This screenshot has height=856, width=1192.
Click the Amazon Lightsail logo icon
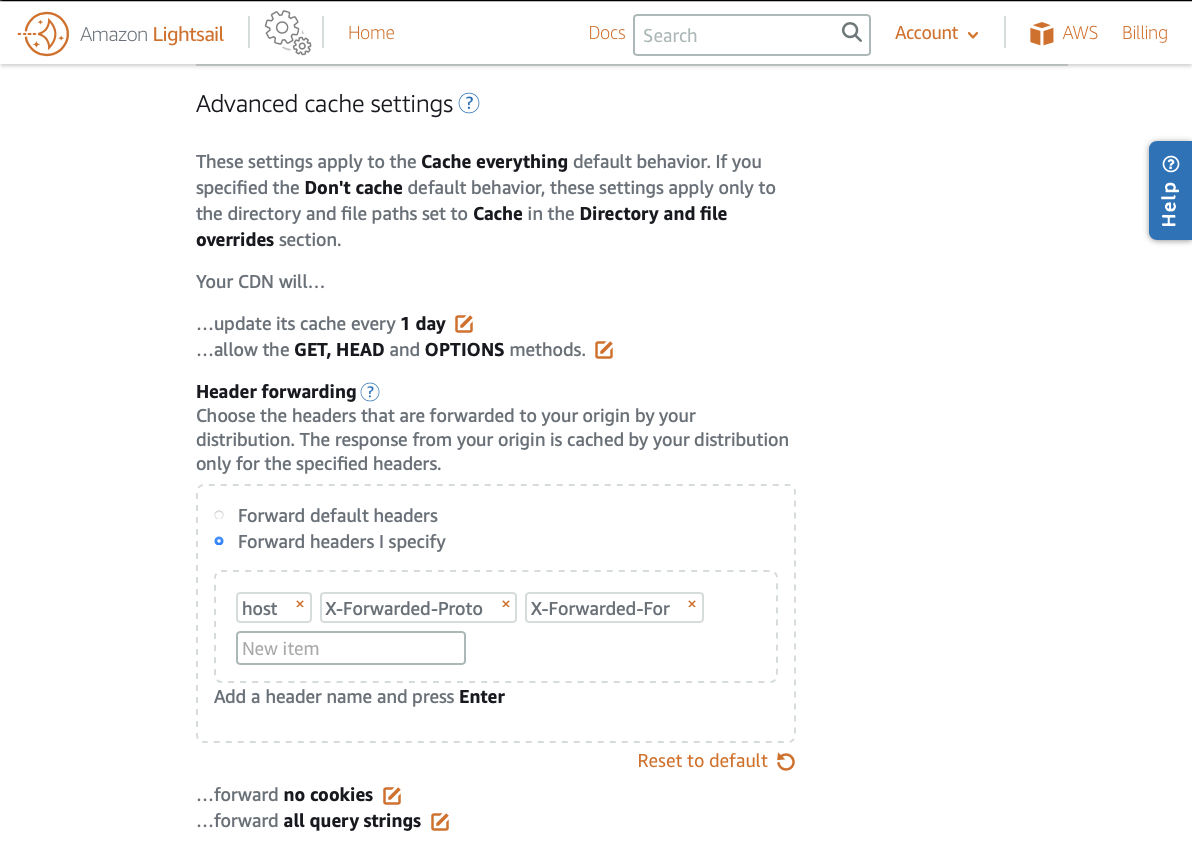44,34
